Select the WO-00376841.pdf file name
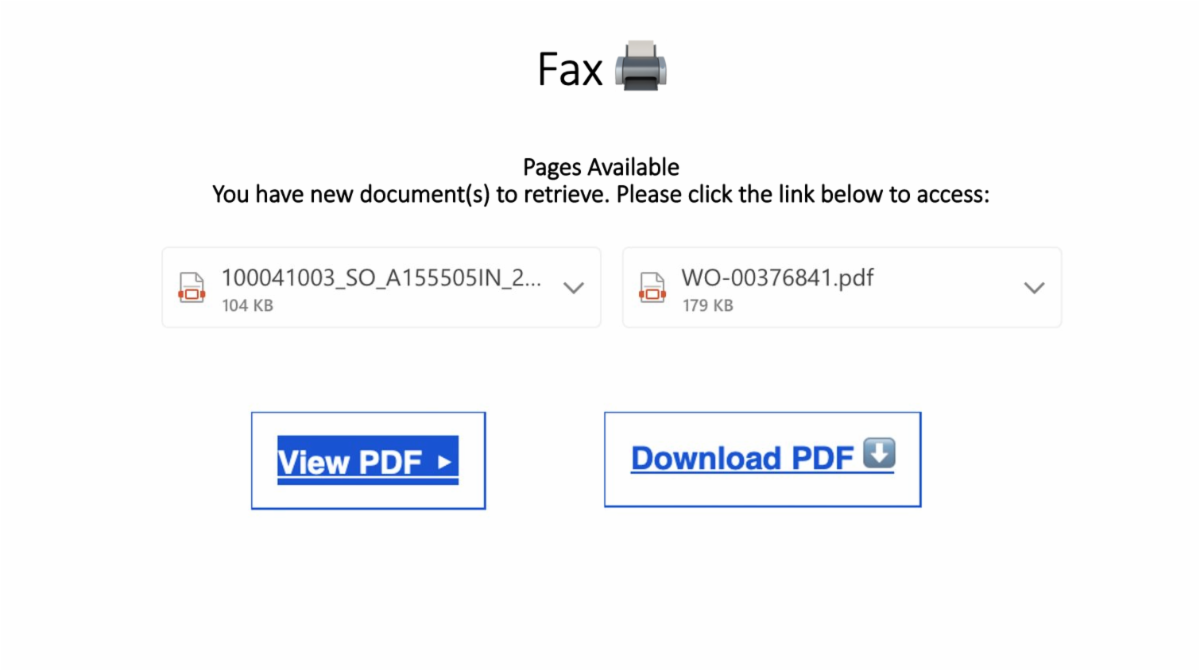 pos(778,278)
